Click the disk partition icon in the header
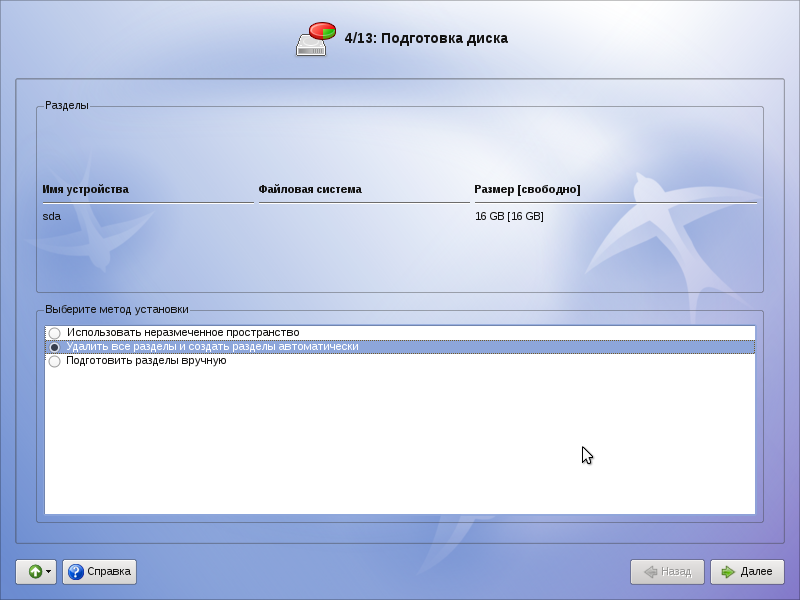Screen dimensions: 800x600 pyautogui.click(x=316, y=39)
